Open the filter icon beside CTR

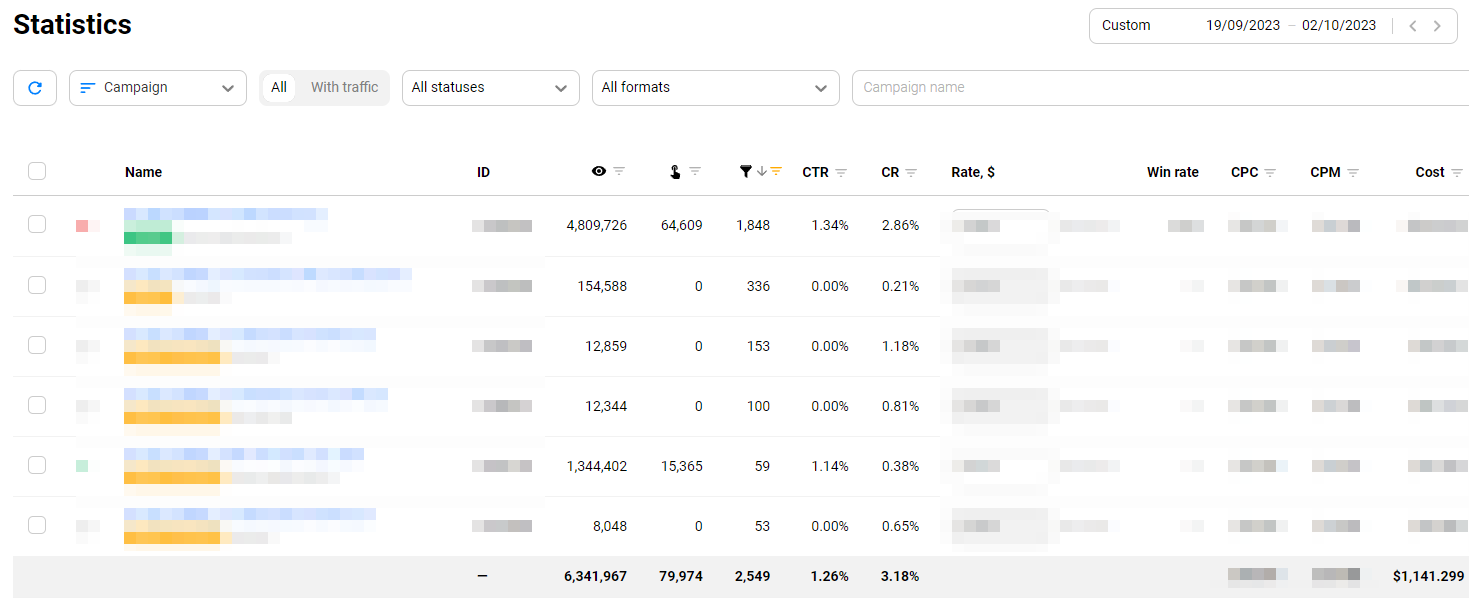tap(841, 173)
